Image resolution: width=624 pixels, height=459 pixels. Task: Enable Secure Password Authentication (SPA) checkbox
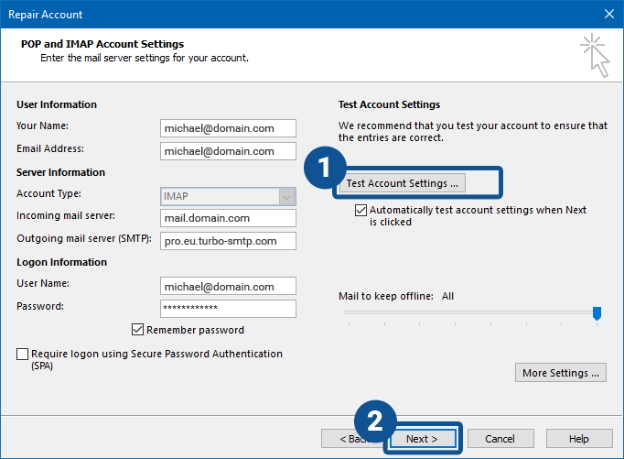pyautogui.click(x=22, y=354)
